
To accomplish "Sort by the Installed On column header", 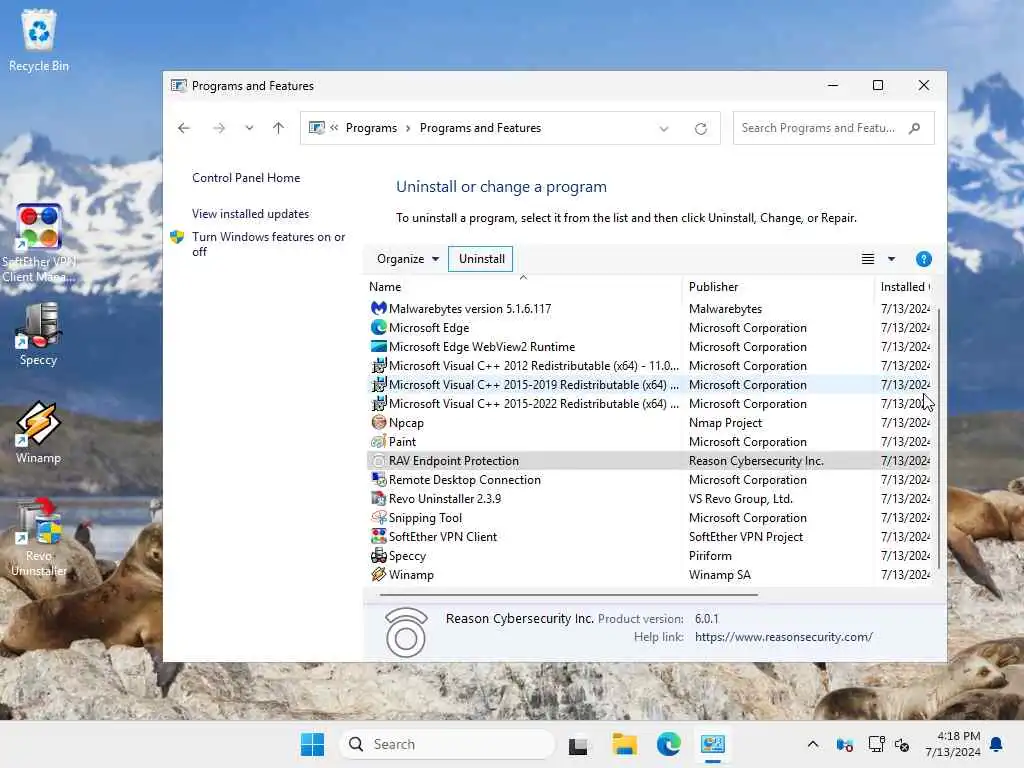I will (904, 287).
